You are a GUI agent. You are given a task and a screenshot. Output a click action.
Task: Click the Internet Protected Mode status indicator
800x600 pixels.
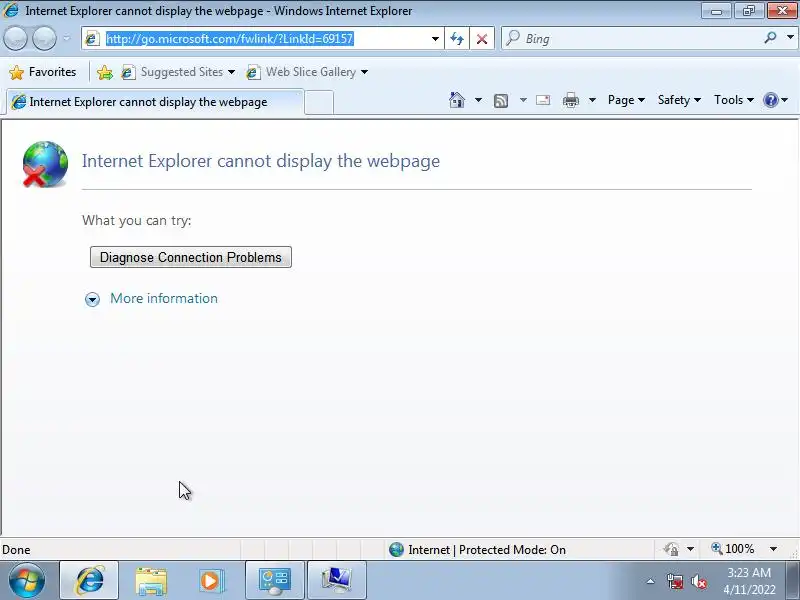click(477, 549)
